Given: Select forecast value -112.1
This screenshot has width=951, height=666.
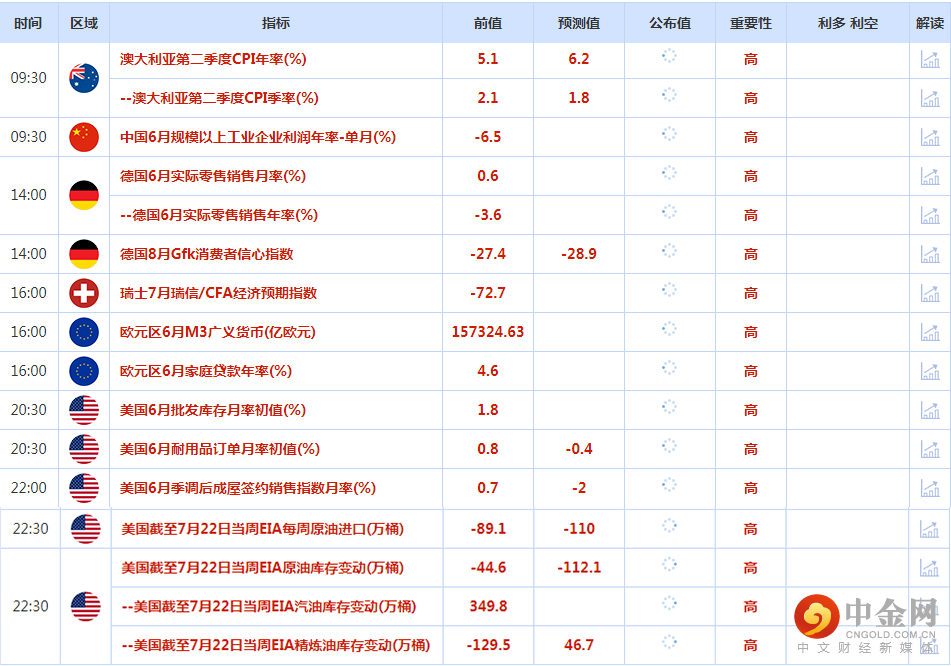Looking at the screenshot, I should point(579,568).
